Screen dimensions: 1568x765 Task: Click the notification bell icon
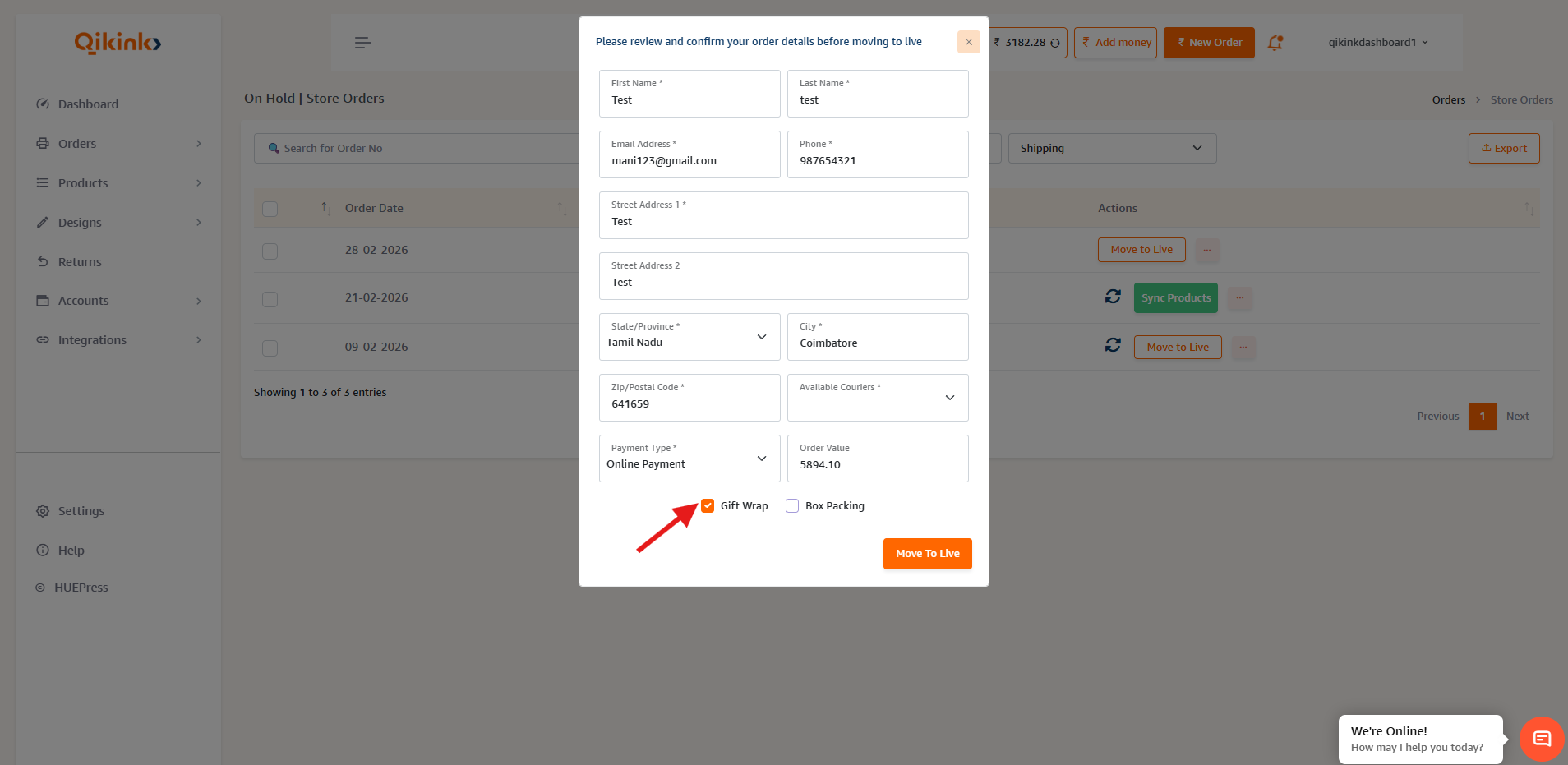(1275, 43)
